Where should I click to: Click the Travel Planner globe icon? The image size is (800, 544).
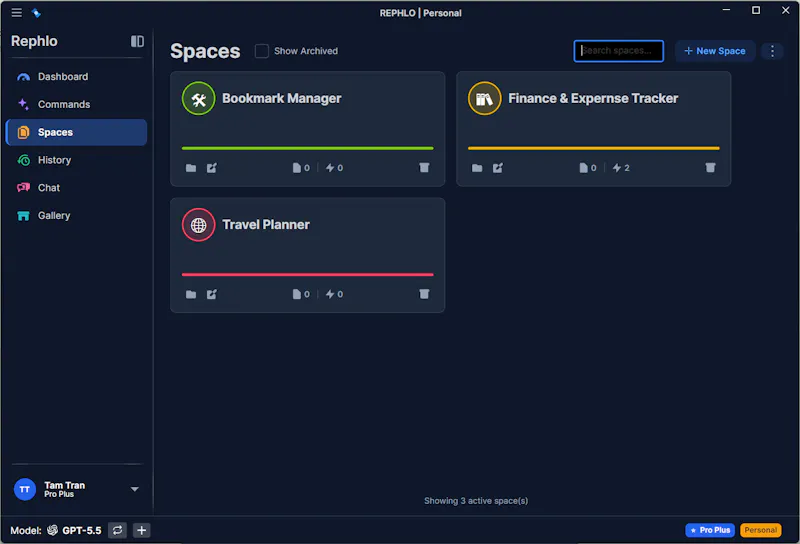(198, 225)
